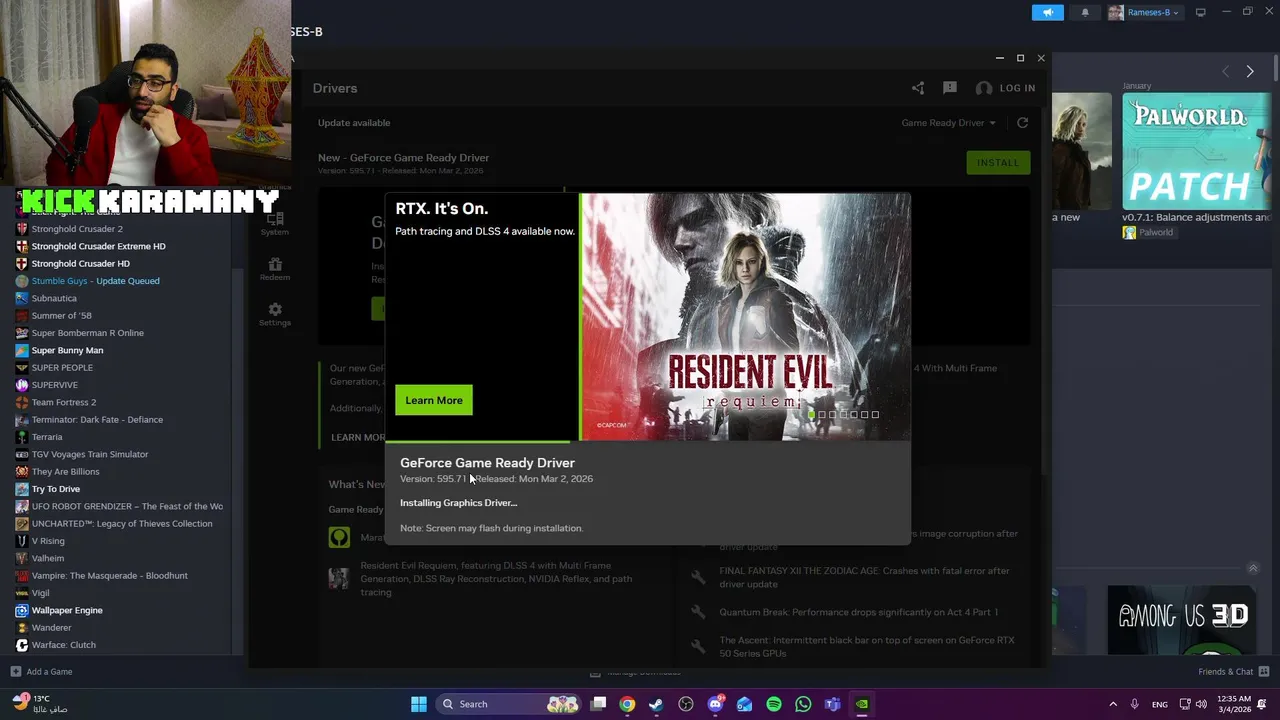1280x720 pixels.
Task: Open the Drivers tab title
Action: 335,88
